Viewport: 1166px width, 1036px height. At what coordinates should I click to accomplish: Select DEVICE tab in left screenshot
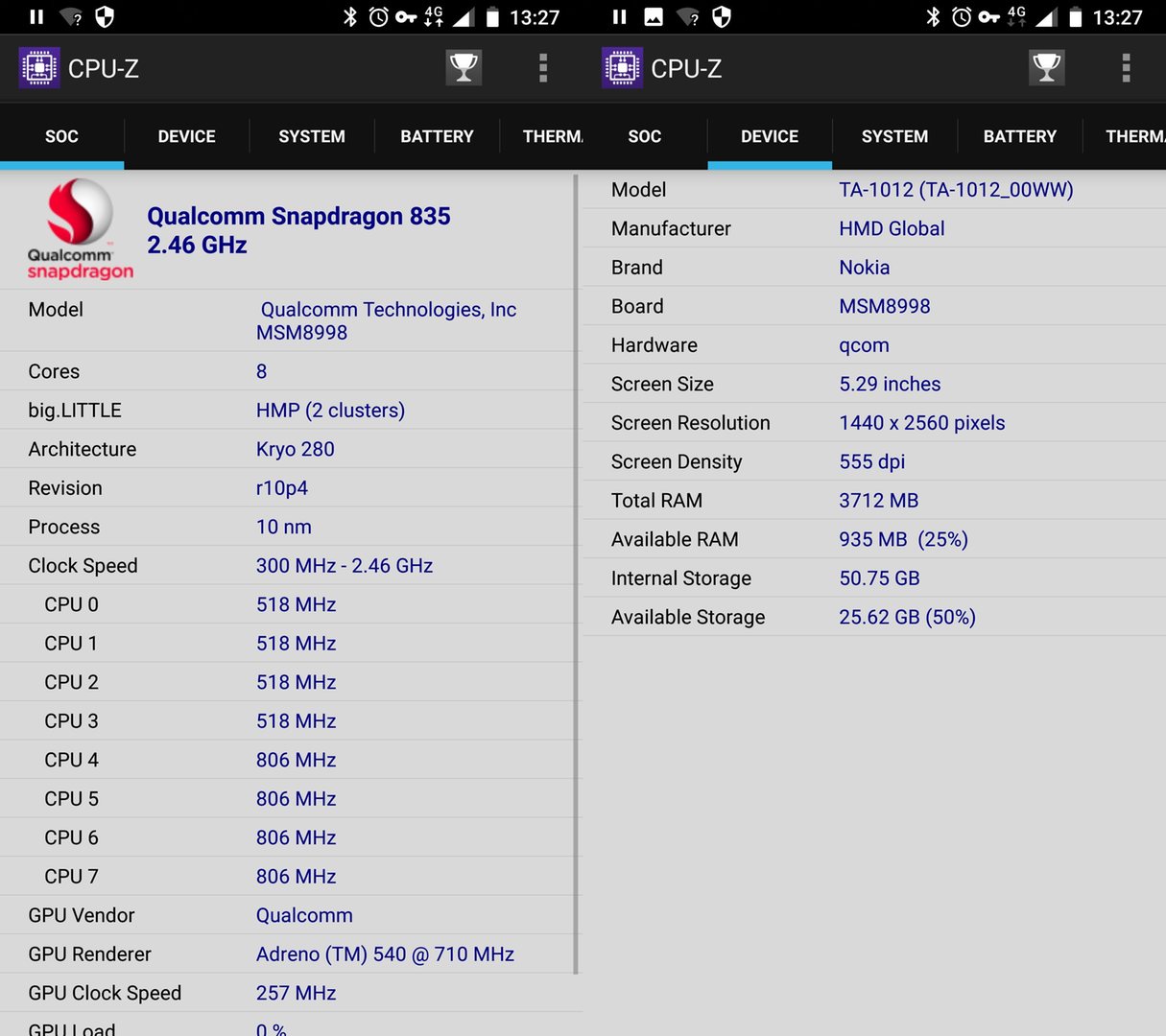(186, 136)
